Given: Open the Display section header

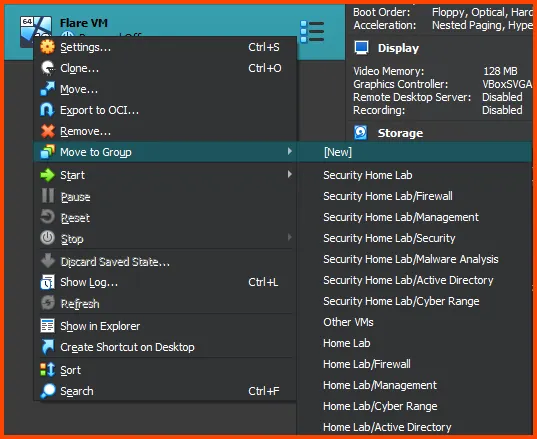Looking at the screenshot, I should pyautogui.click(x=398, y=48).
